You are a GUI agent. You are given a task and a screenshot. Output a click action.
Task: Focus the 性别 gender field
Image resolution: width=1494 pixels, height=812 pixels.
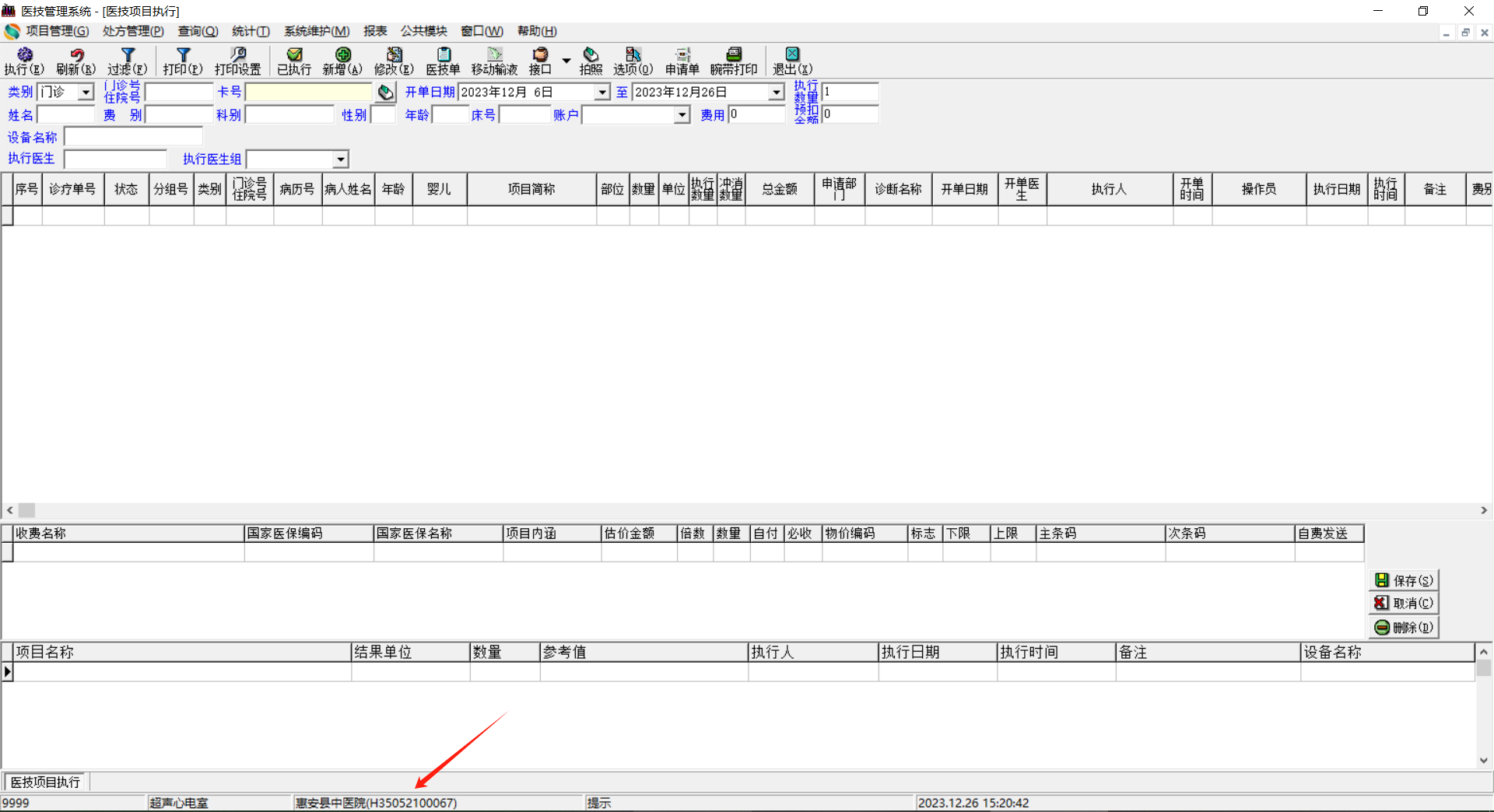point(384,115)
